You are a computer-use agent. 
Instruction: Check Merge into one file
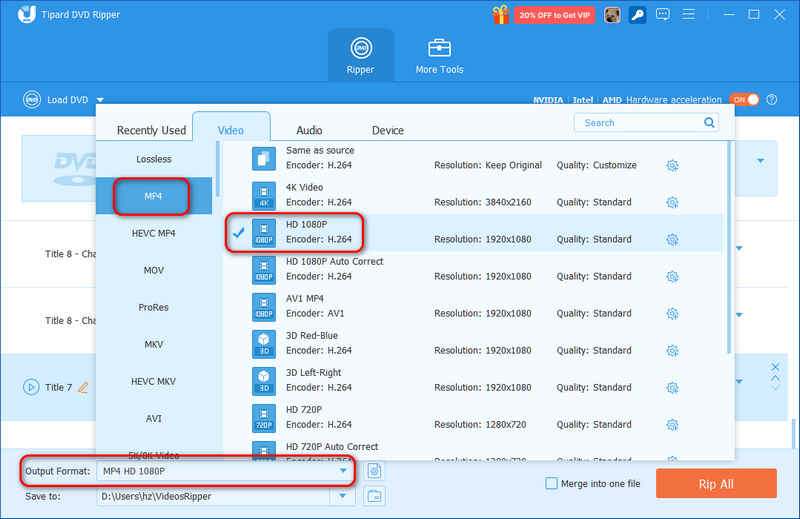551,483
